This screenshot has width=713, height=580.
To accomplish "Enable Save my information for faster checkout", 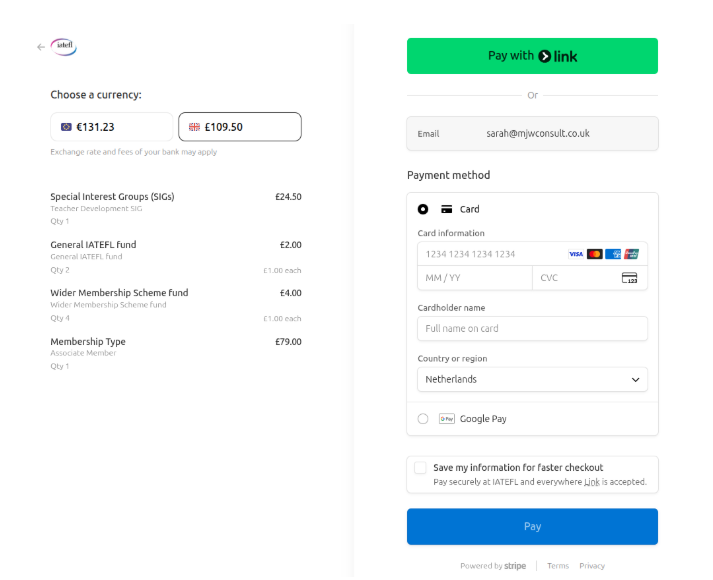I will tap(420, 468).
